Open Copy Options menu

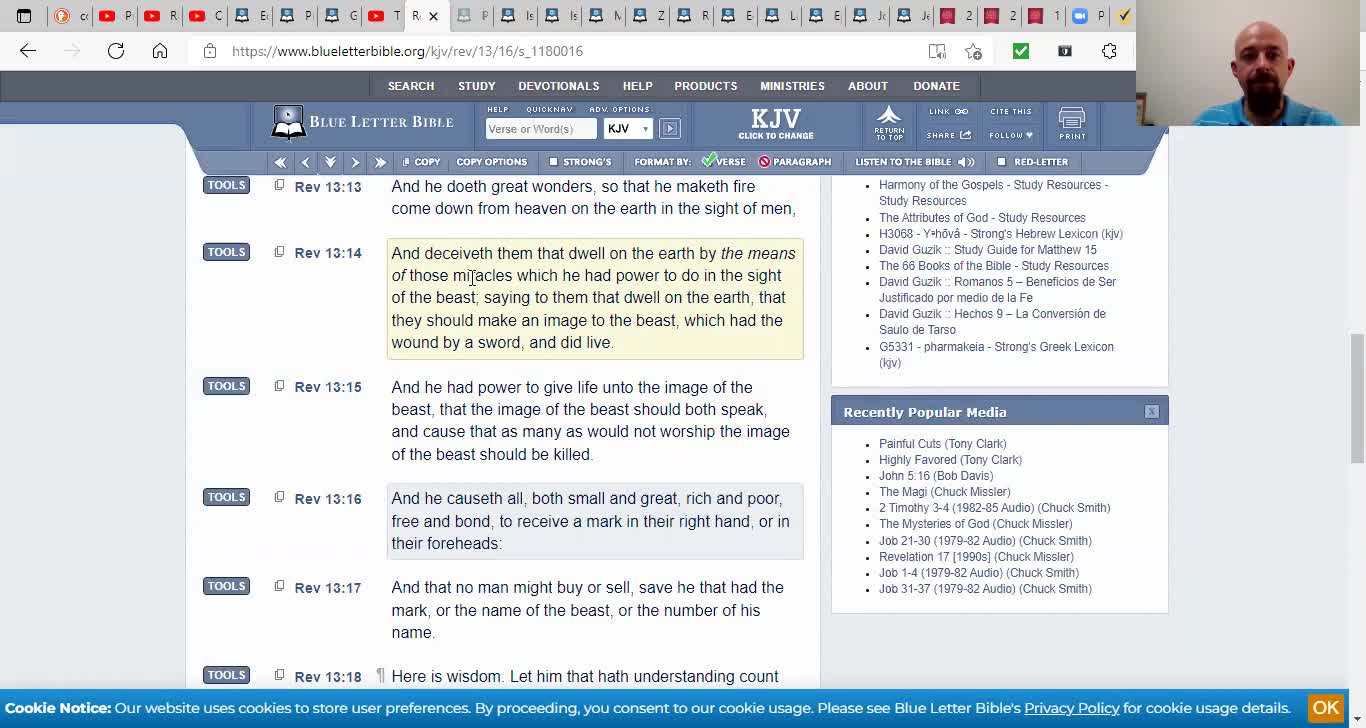(491, 162)
